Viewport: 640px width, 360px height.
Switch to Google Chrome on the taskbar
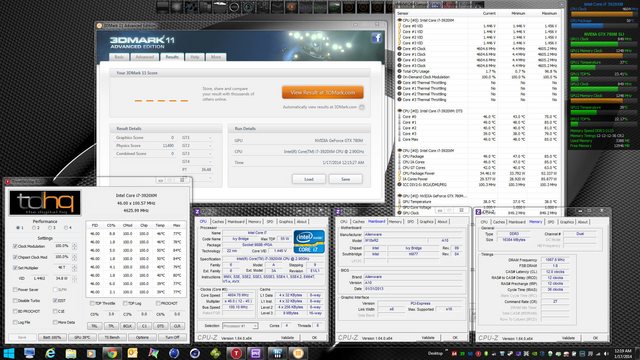click(x=112, y=353)
